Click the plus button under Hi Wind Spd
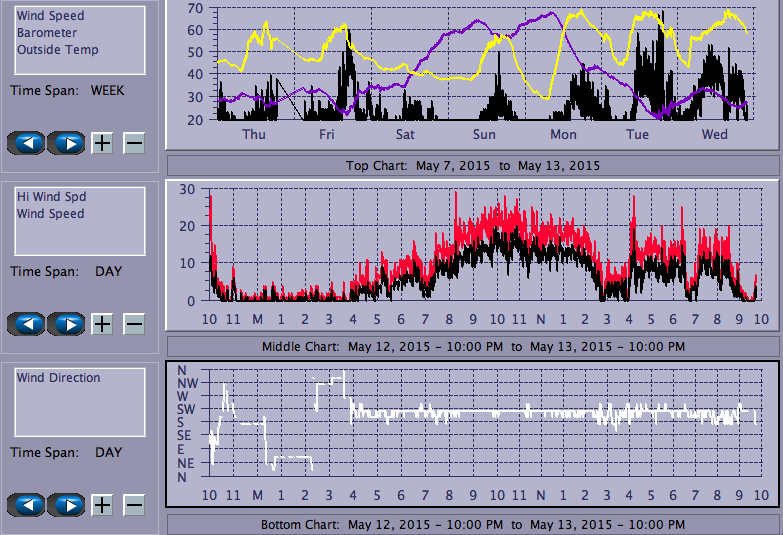Viewport: 783px width, 535px height. pos(102,324)
